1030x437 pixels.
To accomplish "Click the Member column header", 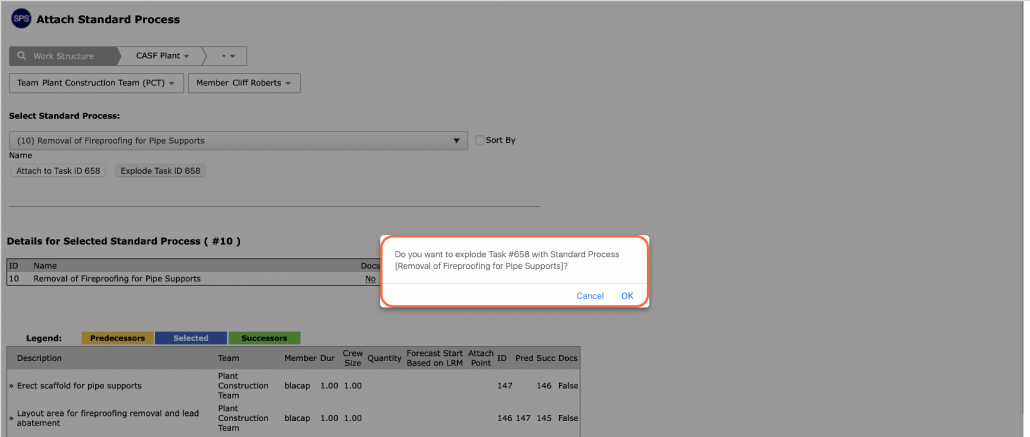I will pyautogui.click(x=300, y=358).
